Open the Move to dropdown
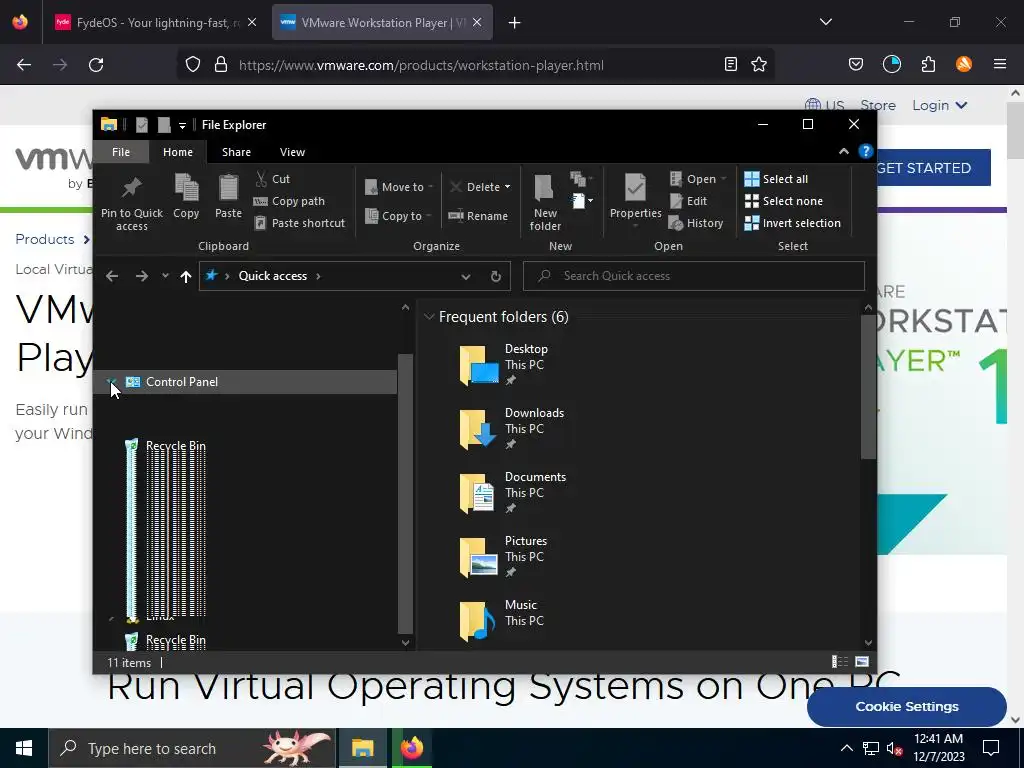The height and width of the screenshot is (768, 1024). 399,187
